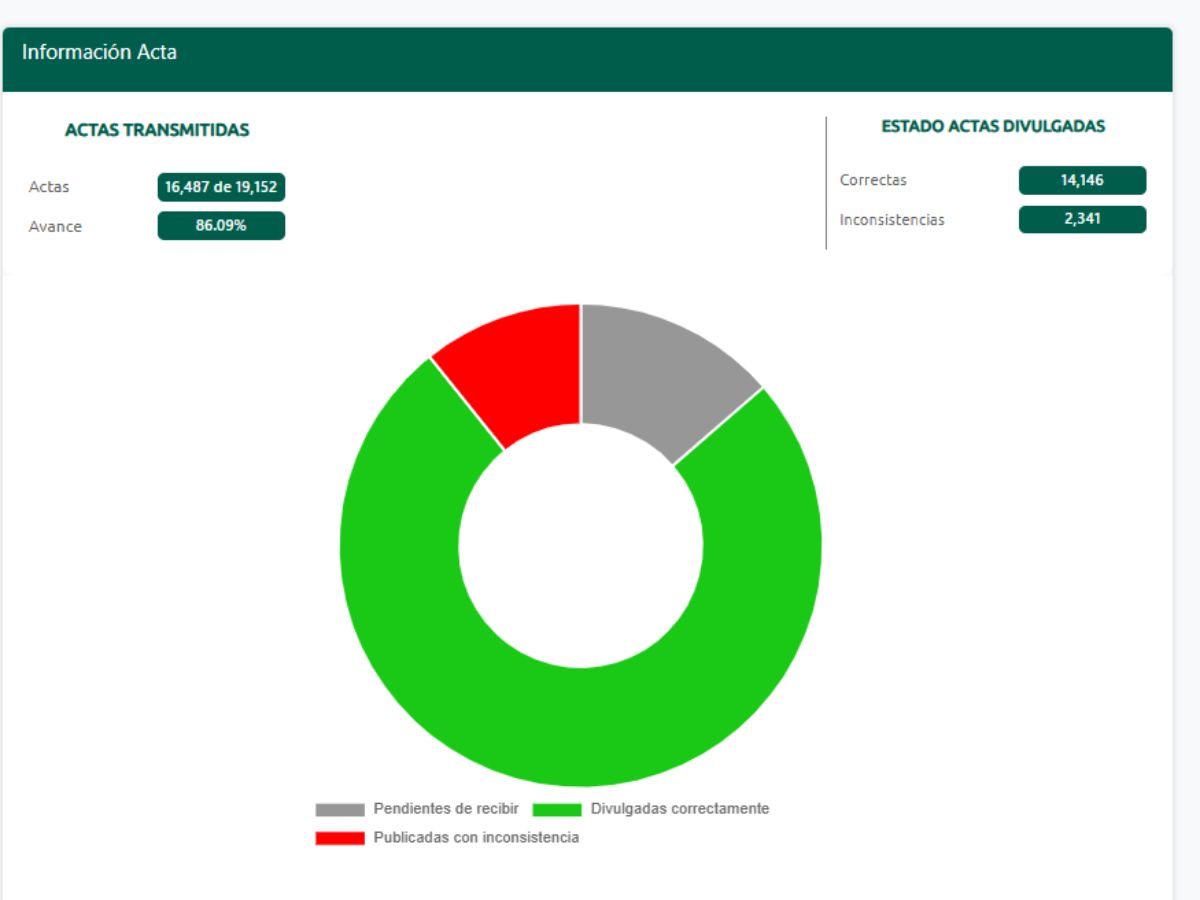Viewport: 1200px width, 900px height.
Task: Toggle the Publicadas con inconsistencia legend label
Action: [476, 837]
